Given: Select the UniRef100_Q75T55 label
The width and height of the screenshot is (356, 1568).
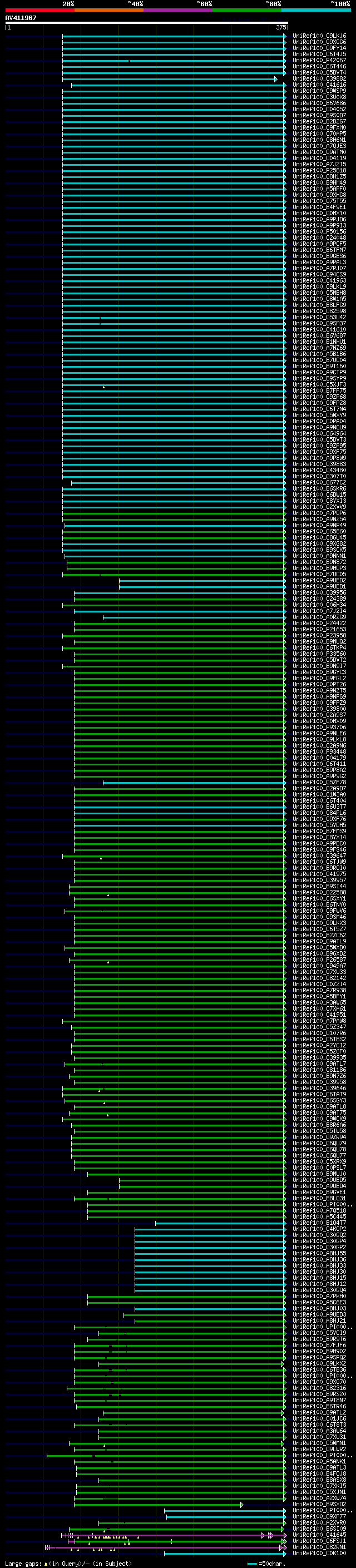Looking at the screenshot, I should (319, 201).
